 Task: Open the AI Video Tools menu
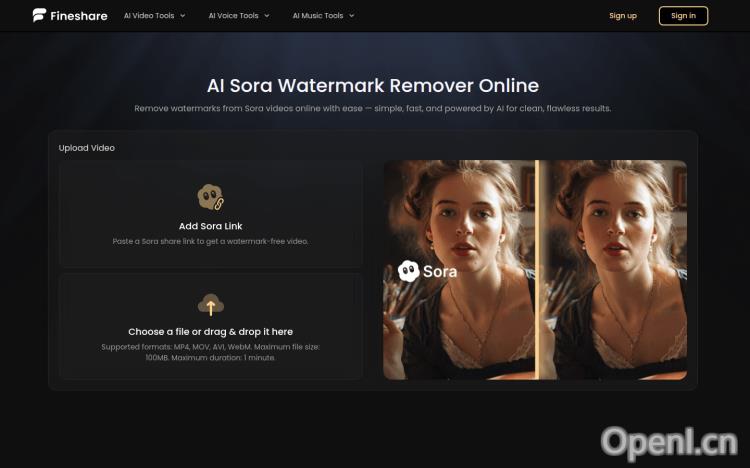point(154,15)
